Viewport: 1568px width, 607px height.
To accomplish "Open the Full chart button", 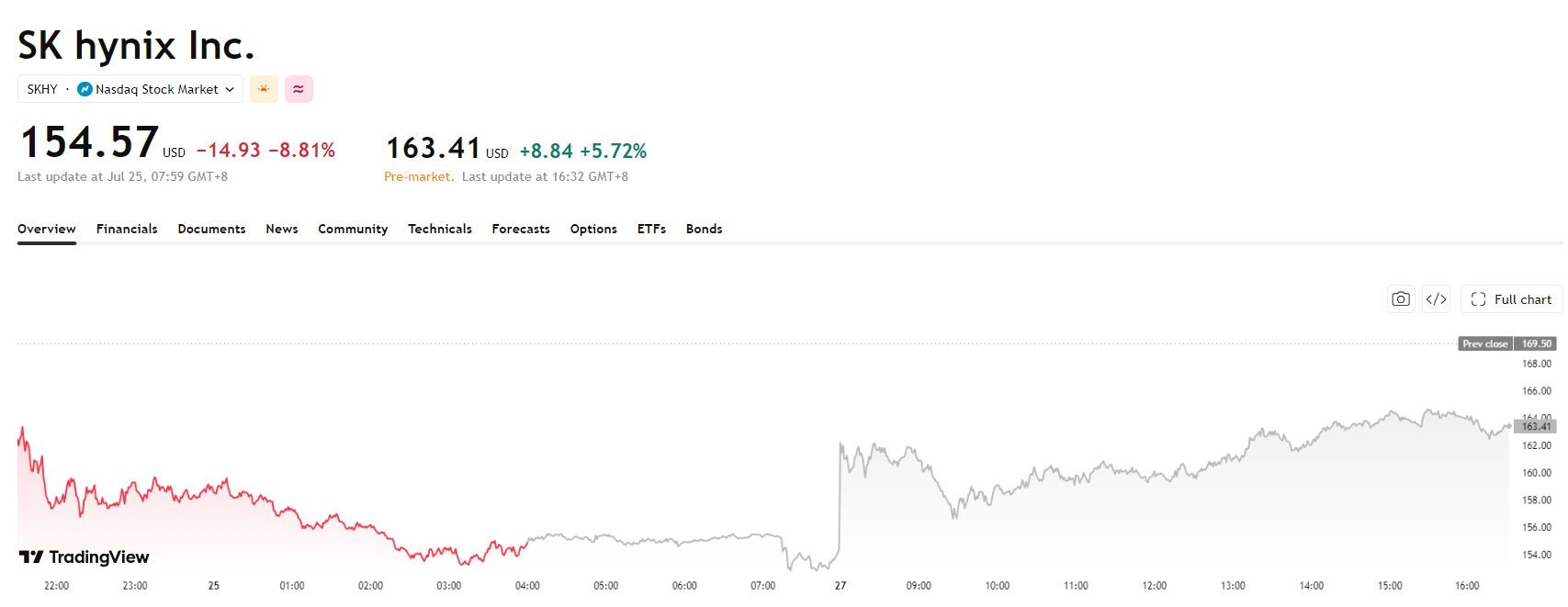I will (x=1511, y=299).
